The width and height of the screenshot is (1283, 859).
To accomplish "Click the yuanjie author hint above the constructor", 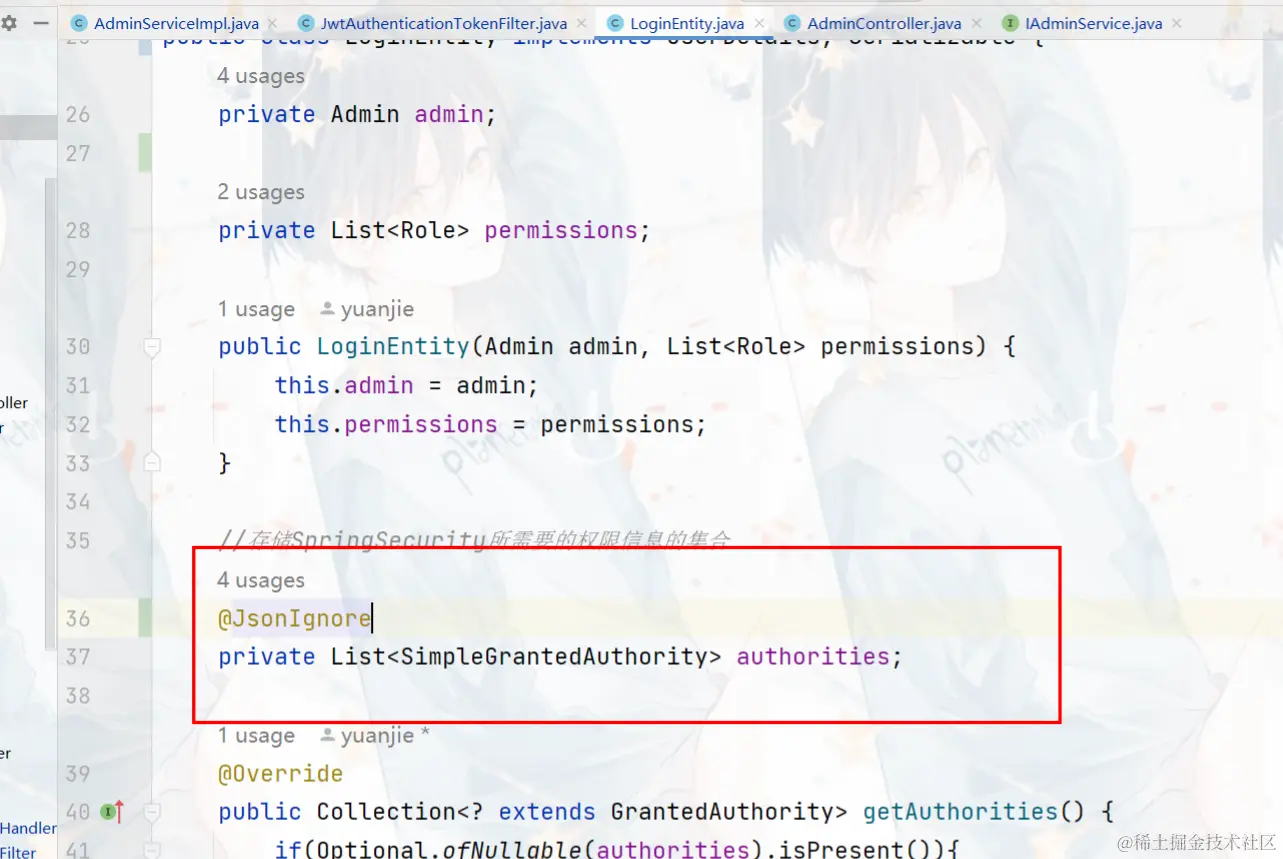I will coord(367,309).
